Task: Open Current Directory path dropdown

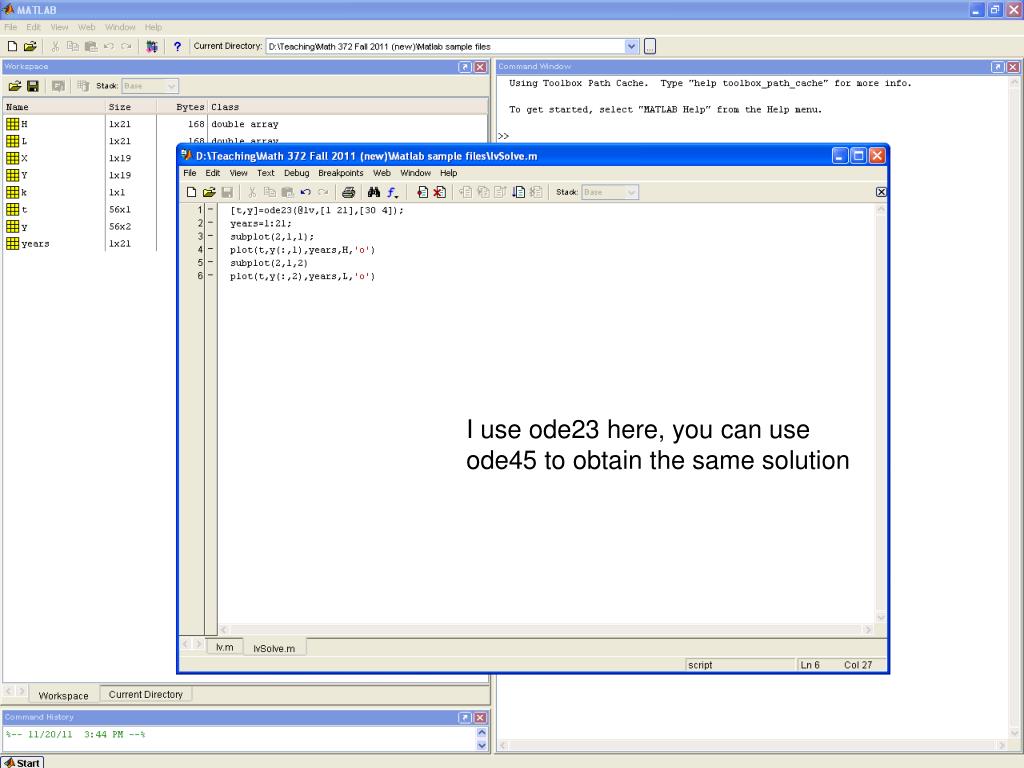Action: (631, 46)
